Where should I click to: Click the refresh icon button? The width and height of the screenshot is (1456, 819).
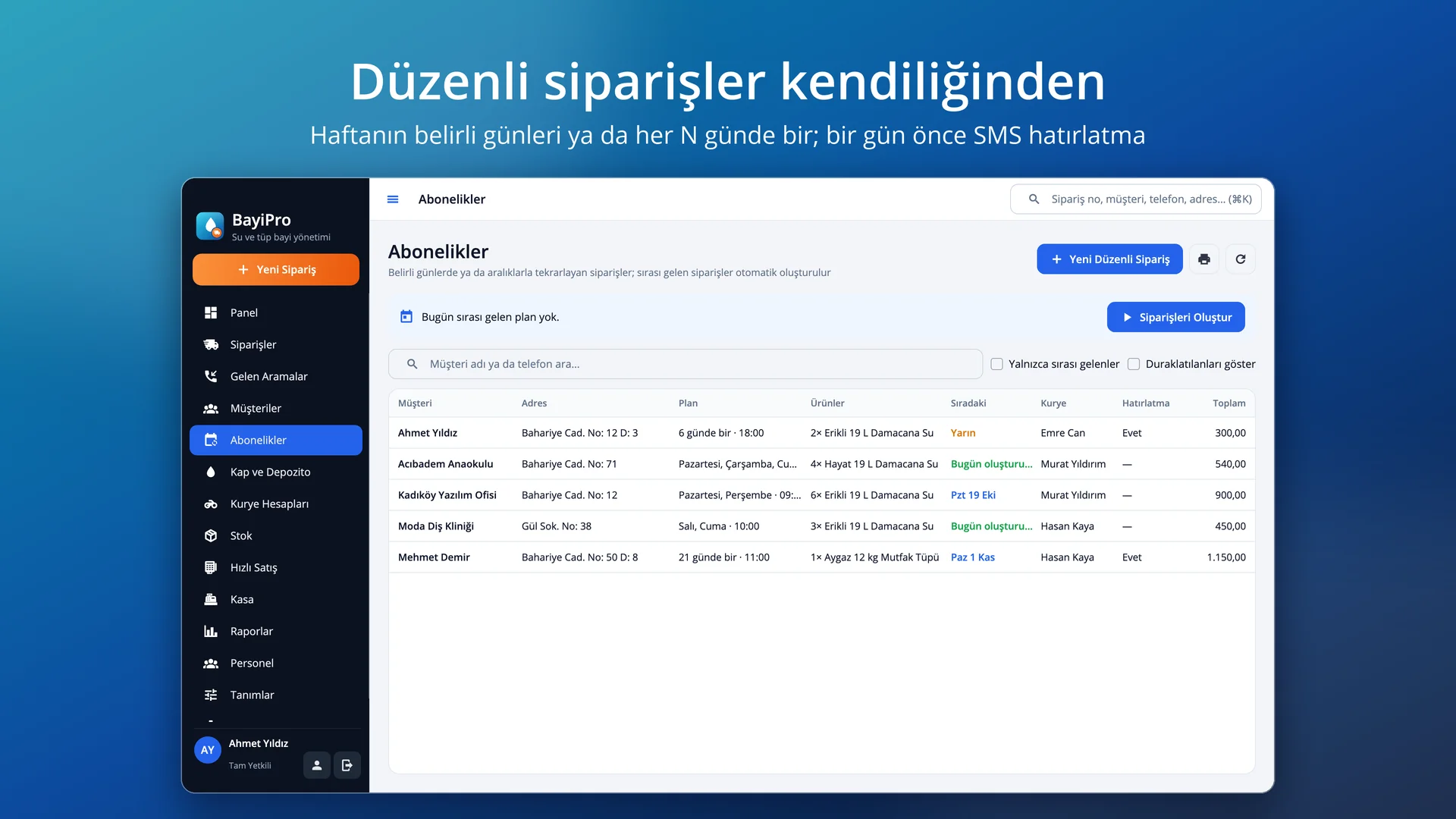click(x=1241, y=259)
